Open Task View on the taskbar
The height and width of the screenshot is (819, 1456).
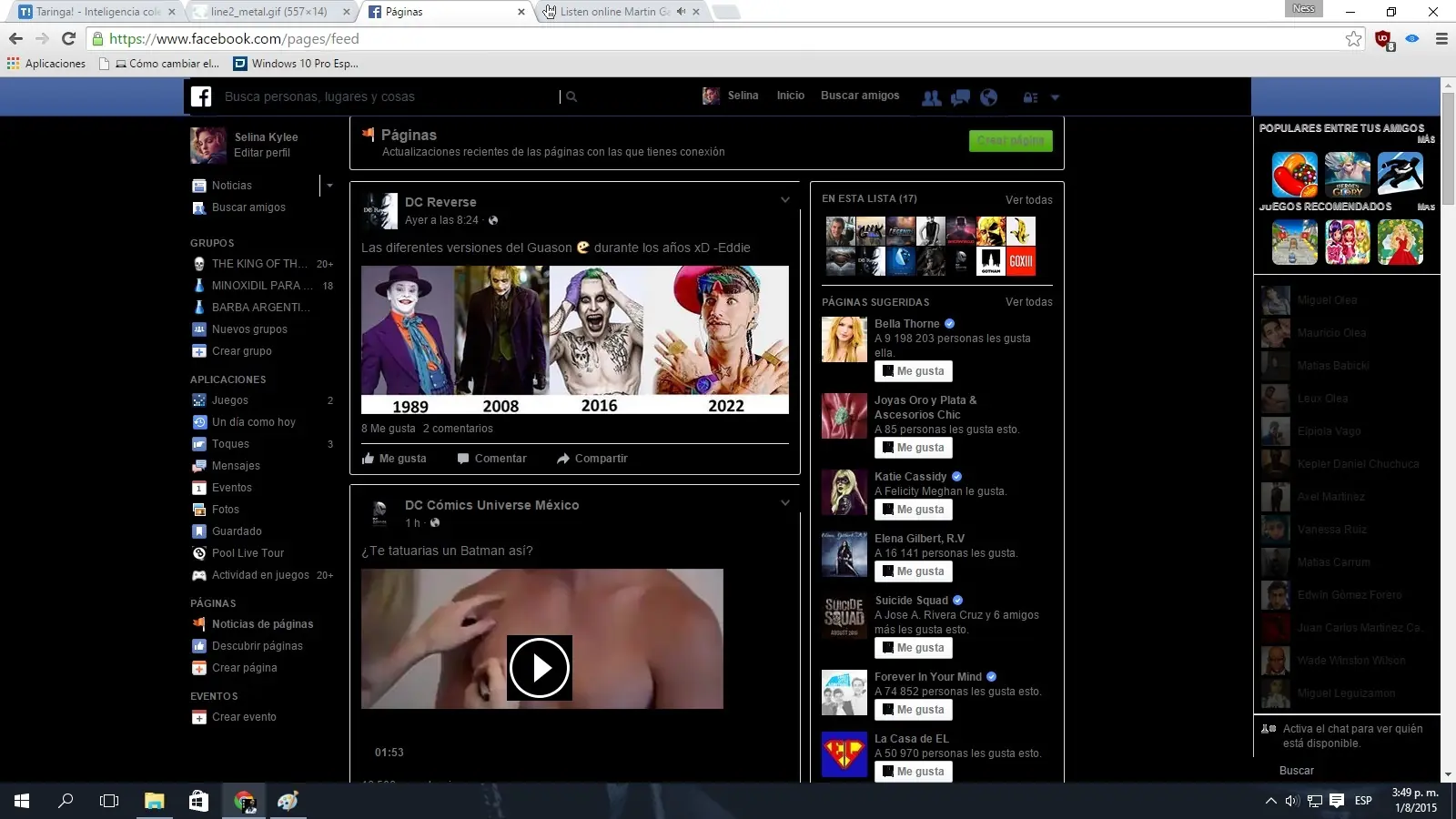pyautogui.click(x=109, y=801)
